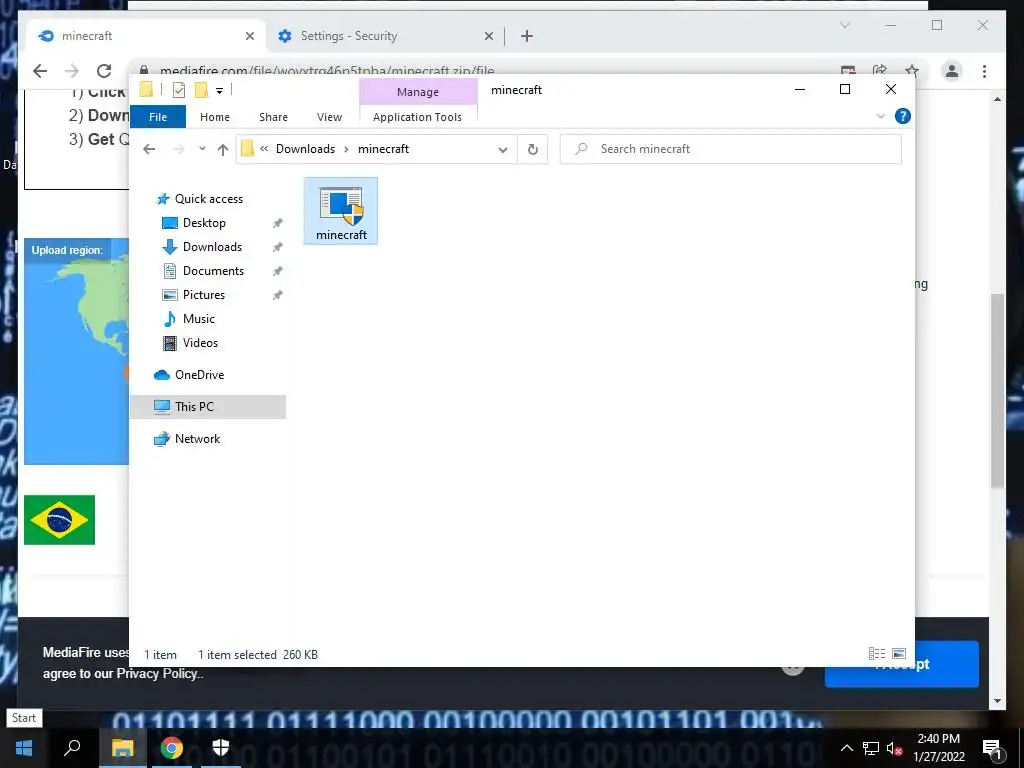
Task: Bookmark this page in Chrome
Action: click(x=912, y=71)
